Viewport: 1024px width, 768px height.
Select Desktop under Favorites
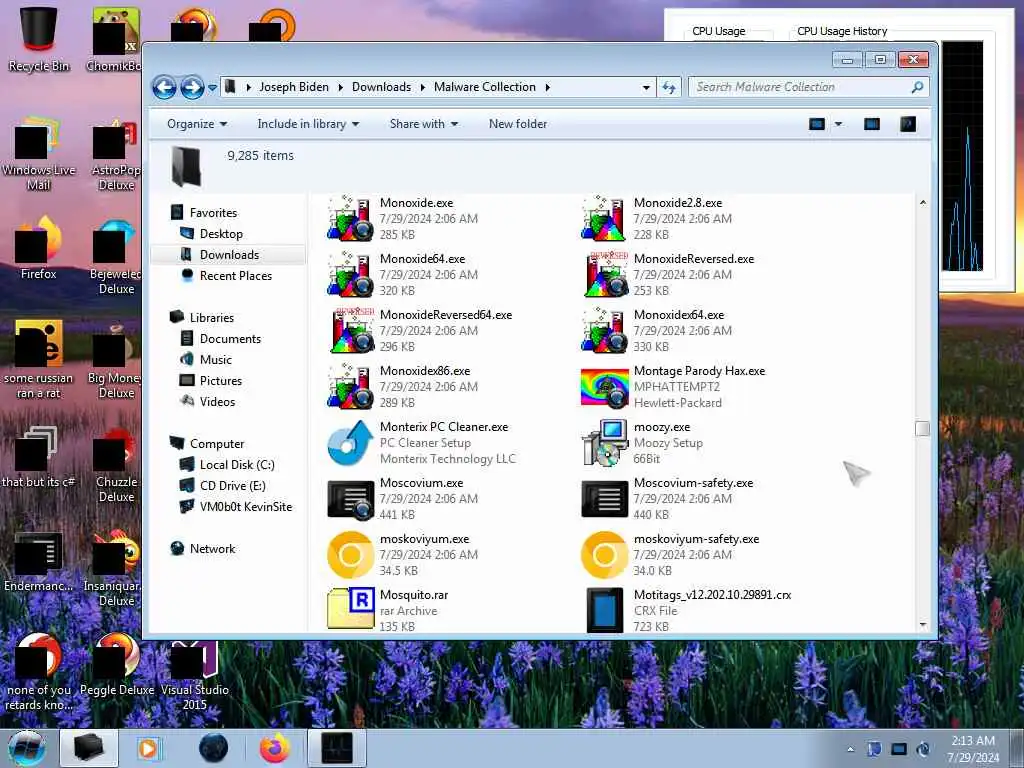pos(221,234)
